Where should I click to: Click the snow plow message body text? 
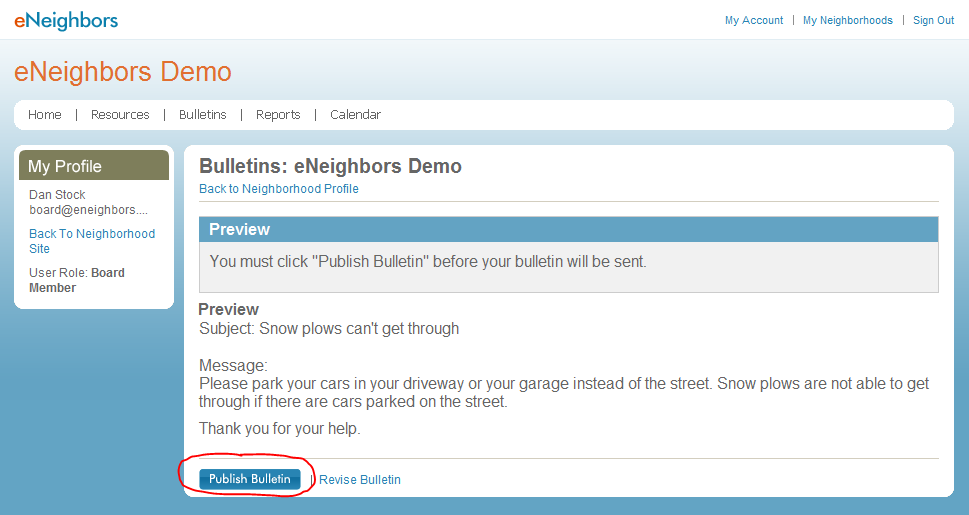563,393
